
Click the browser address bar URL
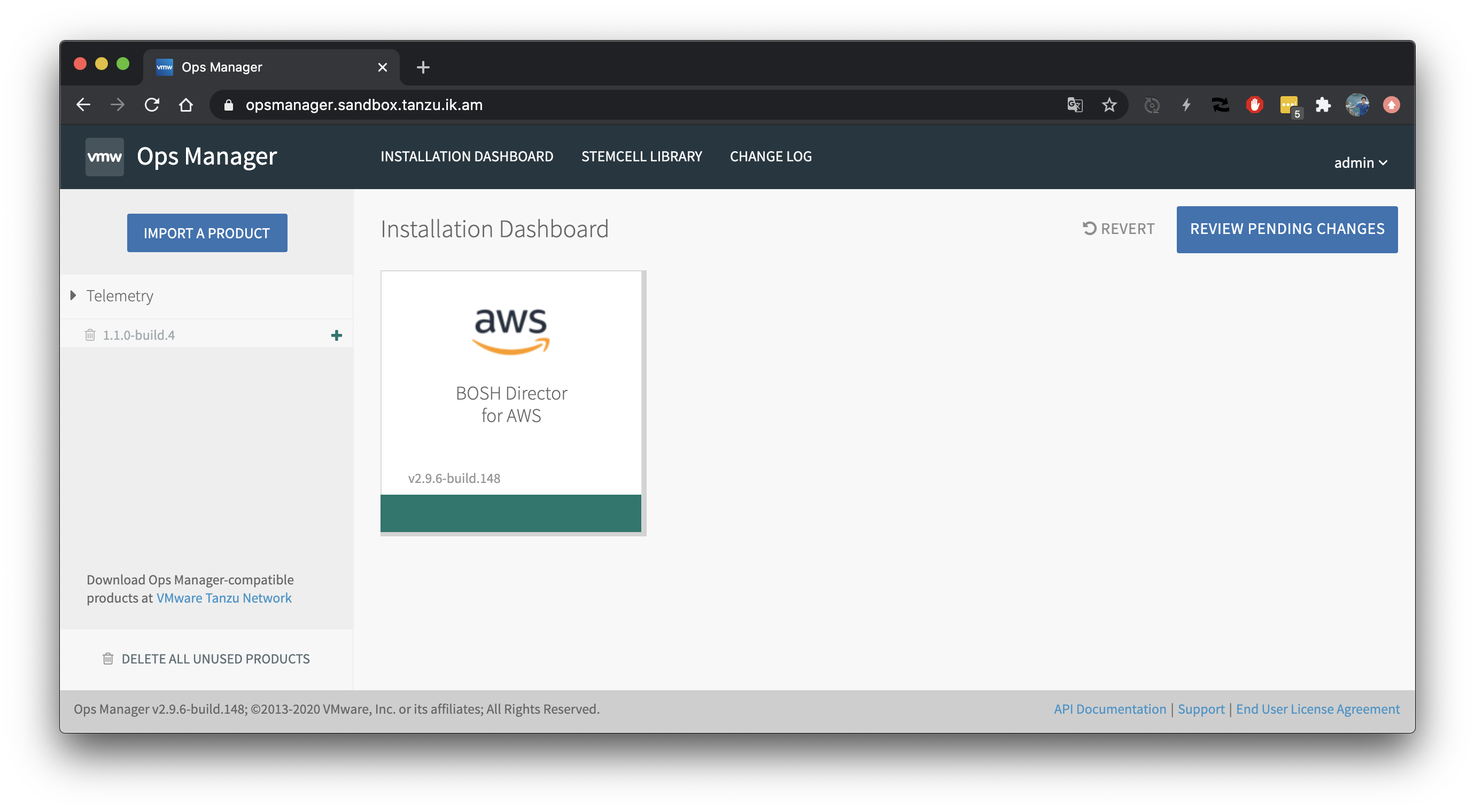click(364, 105)
